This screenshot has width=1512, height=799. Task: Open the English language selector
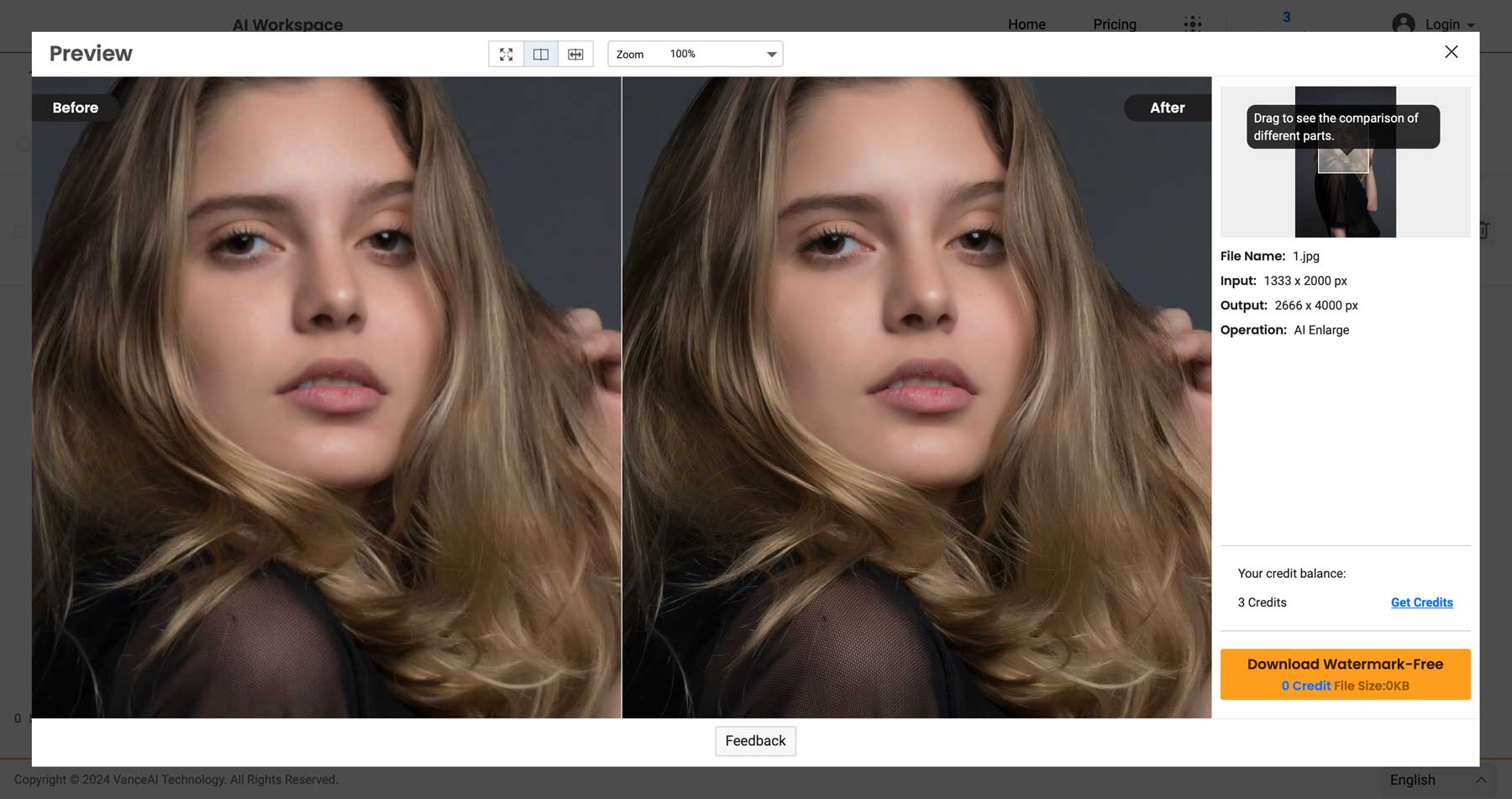point(1413,780)
